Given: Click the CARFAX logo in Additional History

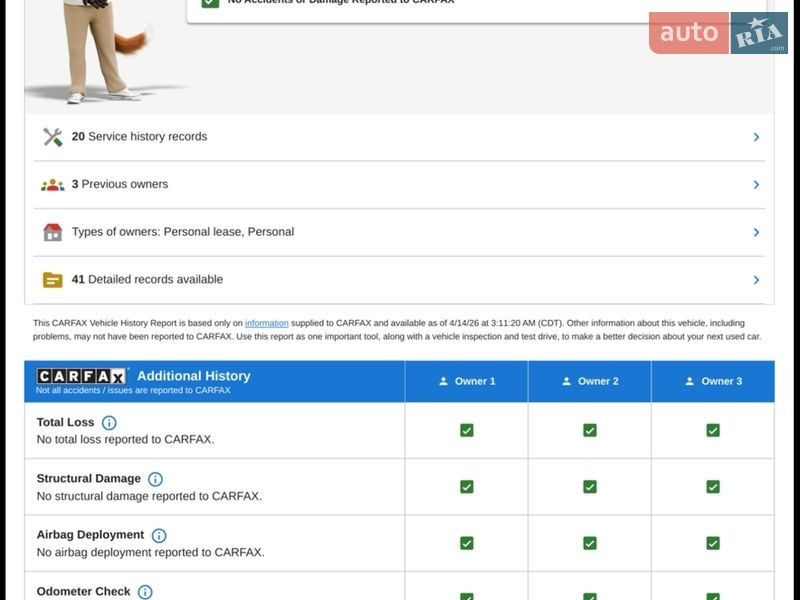Looking at the screenshot, I should coord(82,376).
